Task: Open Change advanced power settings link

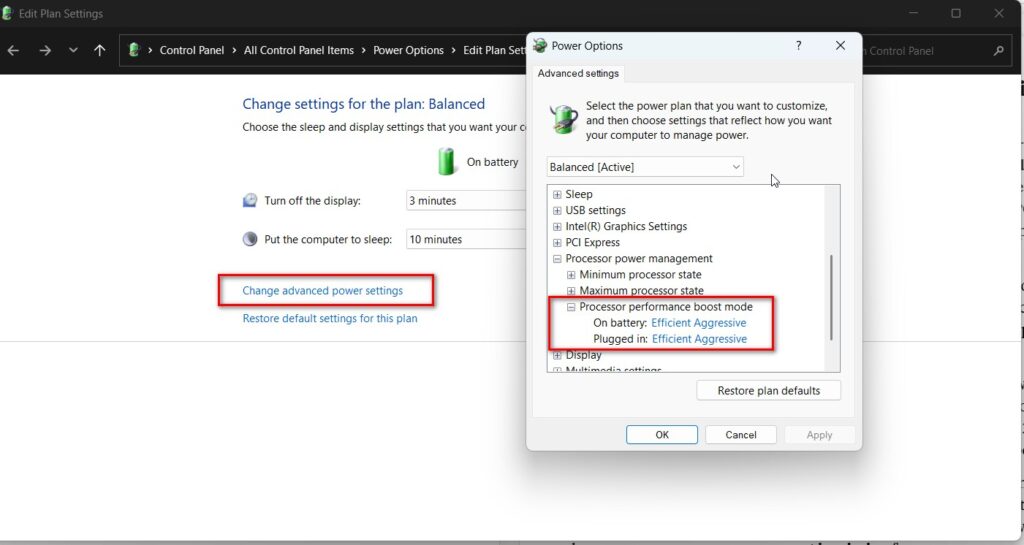Action: 323,290
